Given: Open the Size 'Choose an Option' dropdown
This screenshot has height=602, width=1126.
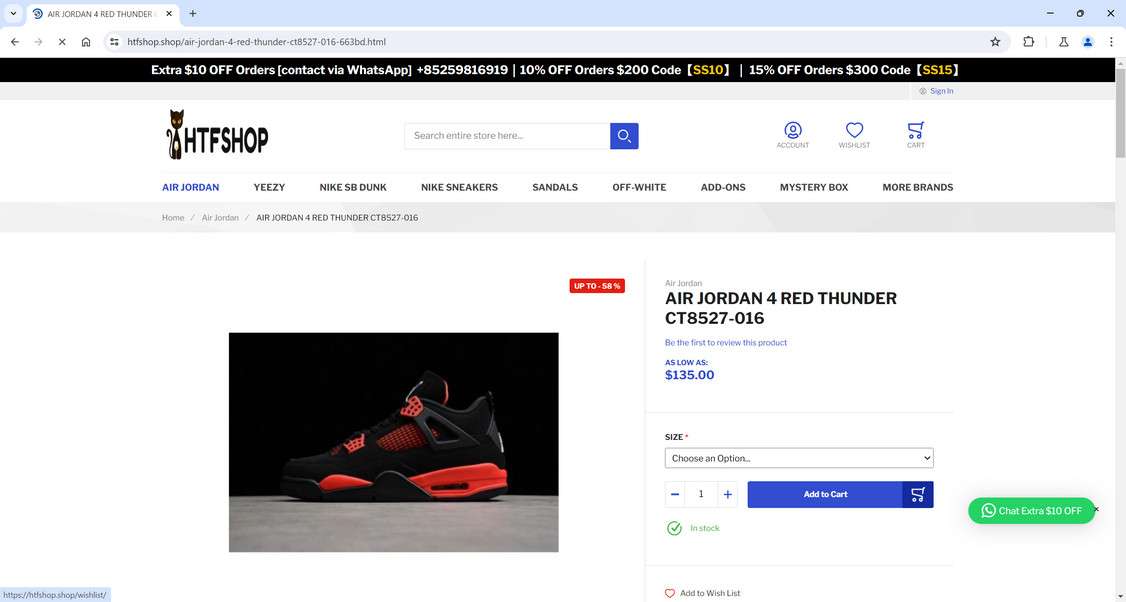Looking at the screenshot, I should click(x=799, y=458).
